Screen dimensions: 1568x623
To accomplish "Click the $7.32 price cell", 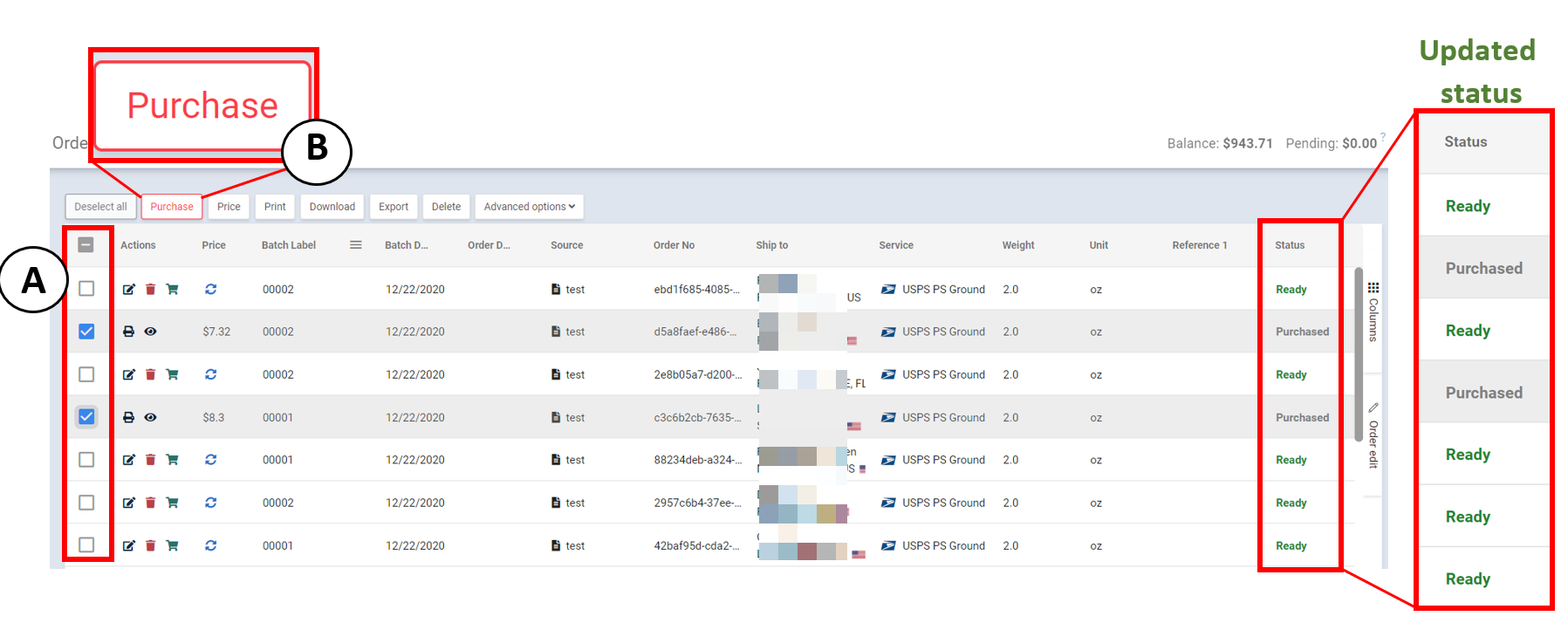I will [x=216, y=332].
